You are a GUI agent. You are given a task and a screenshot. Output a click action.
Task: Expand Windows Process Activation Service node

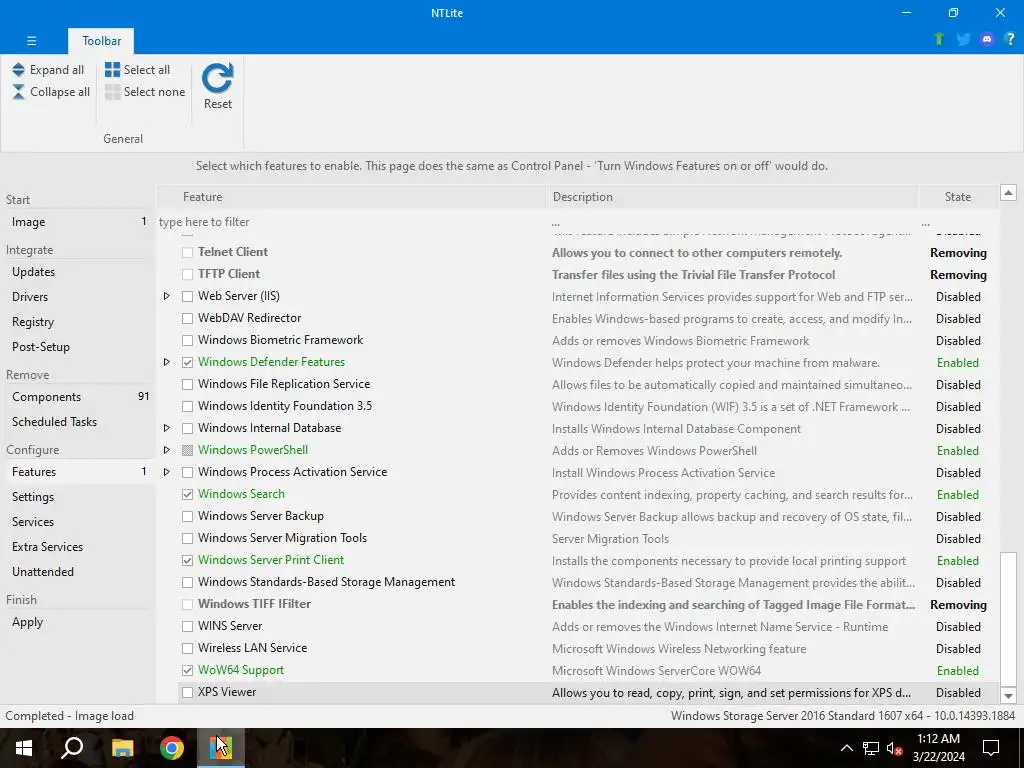167,472
